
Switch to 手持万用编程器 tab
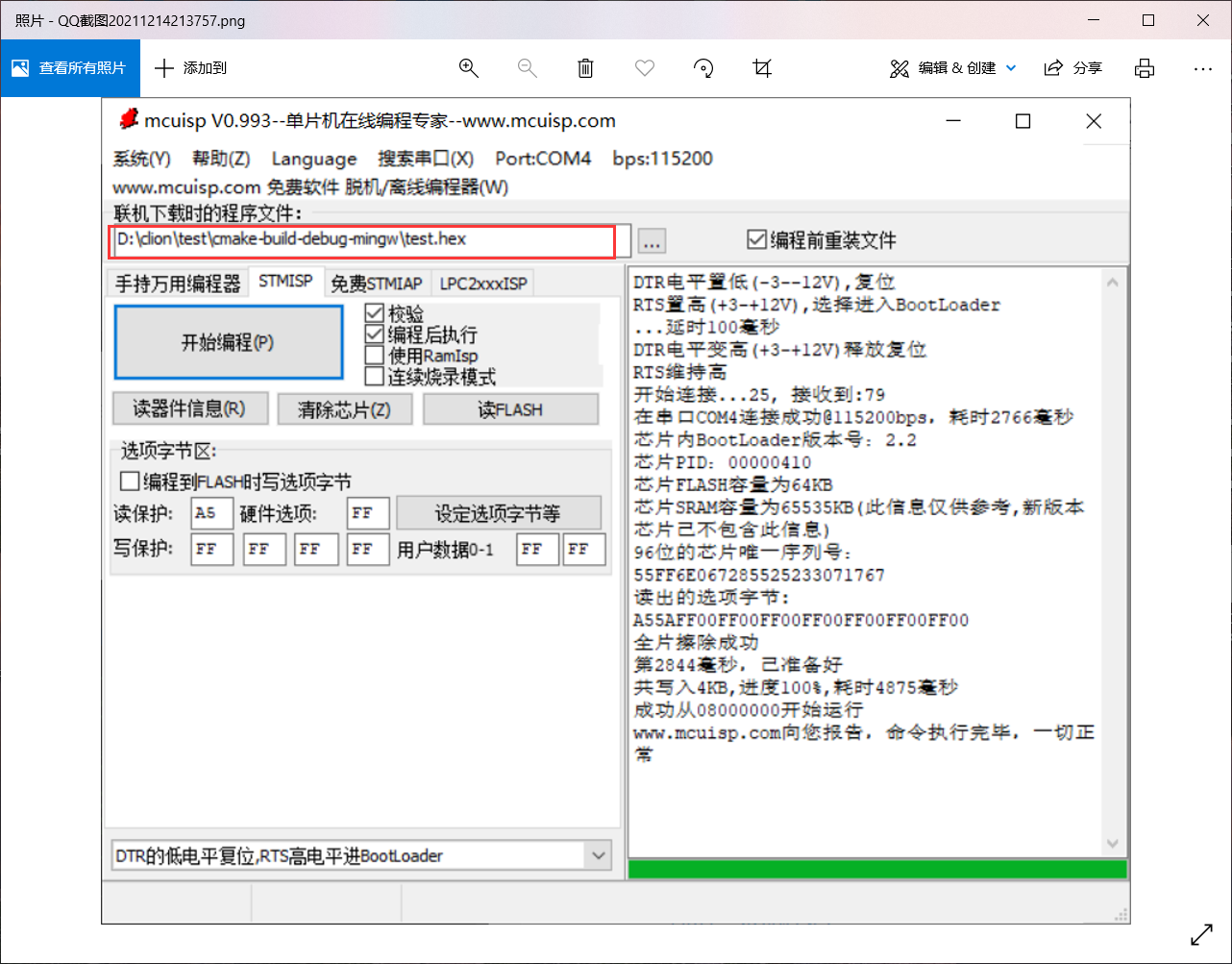click(x=178, y=284)
